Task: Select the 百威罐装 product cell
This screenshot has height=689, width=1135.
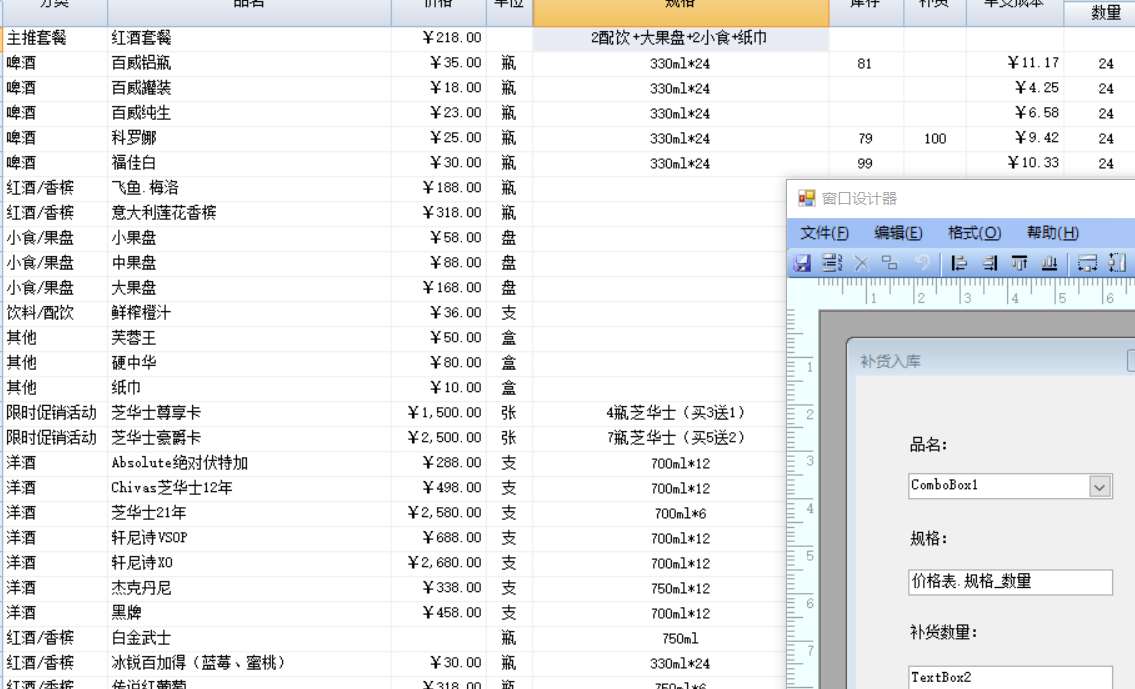Action: click(250, 88)
